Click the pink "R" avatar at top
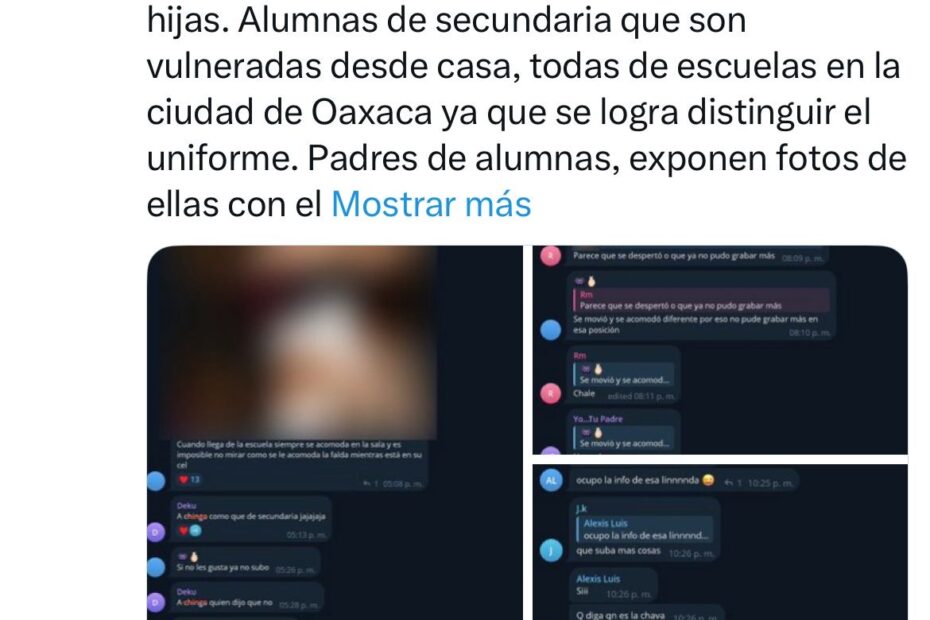This screenshot has width=930, height=620. [x=550, y=256]
